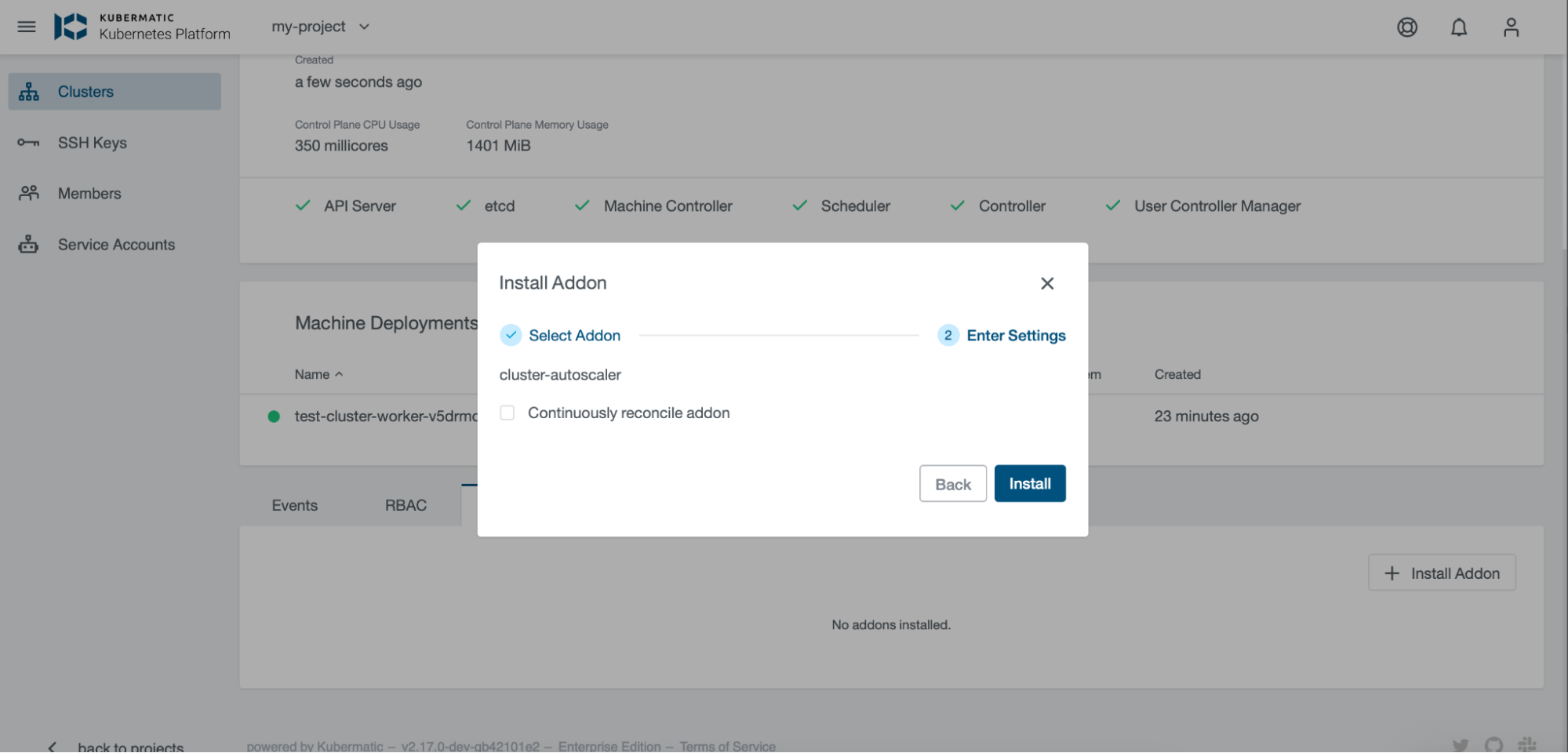The image size is (1568, 753).
Task: Open the user account icon
Action: tap(1510, 27)
